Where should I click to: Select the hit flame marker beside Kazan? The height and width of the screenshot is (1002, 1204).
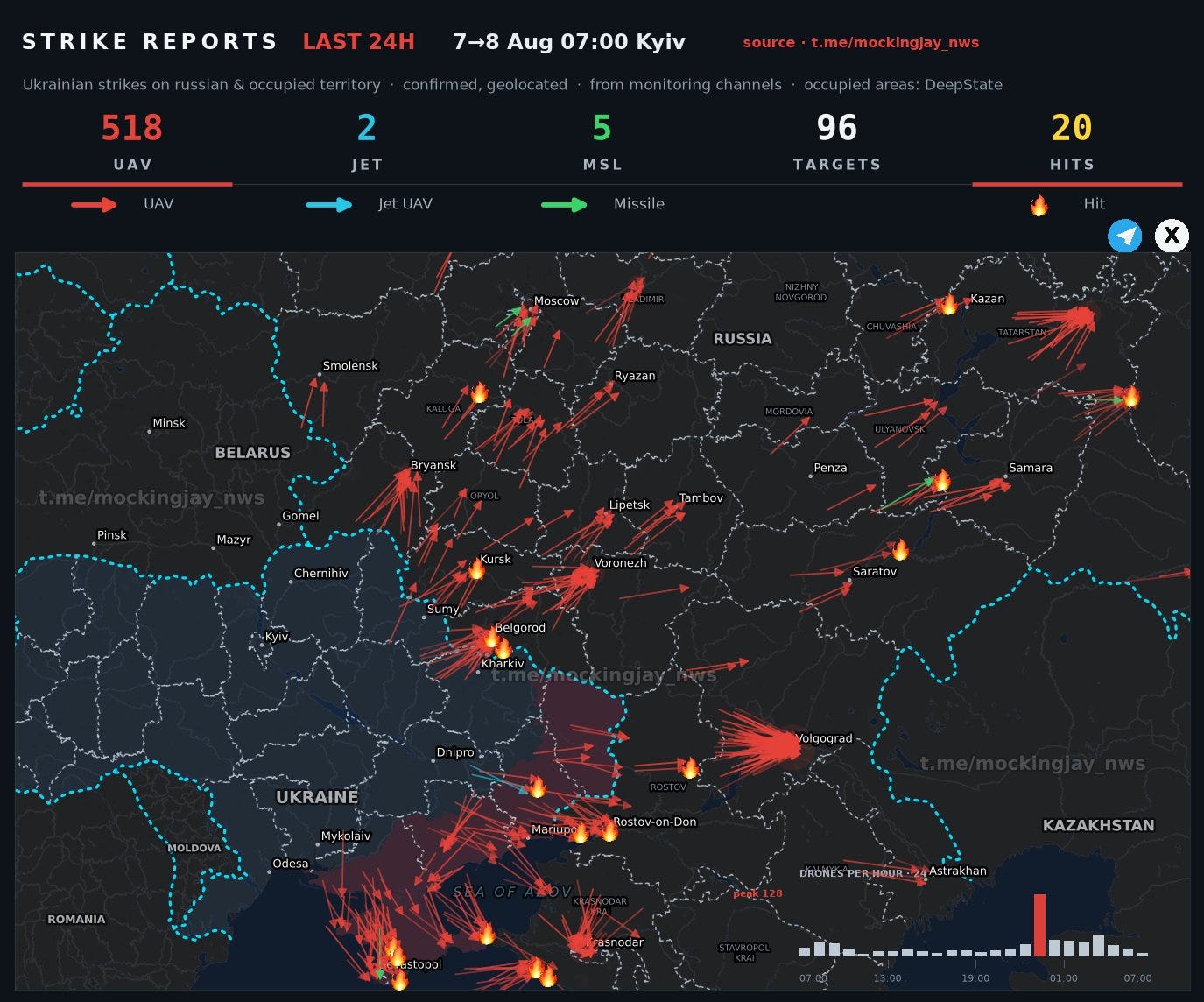click(x=948, y=305)
